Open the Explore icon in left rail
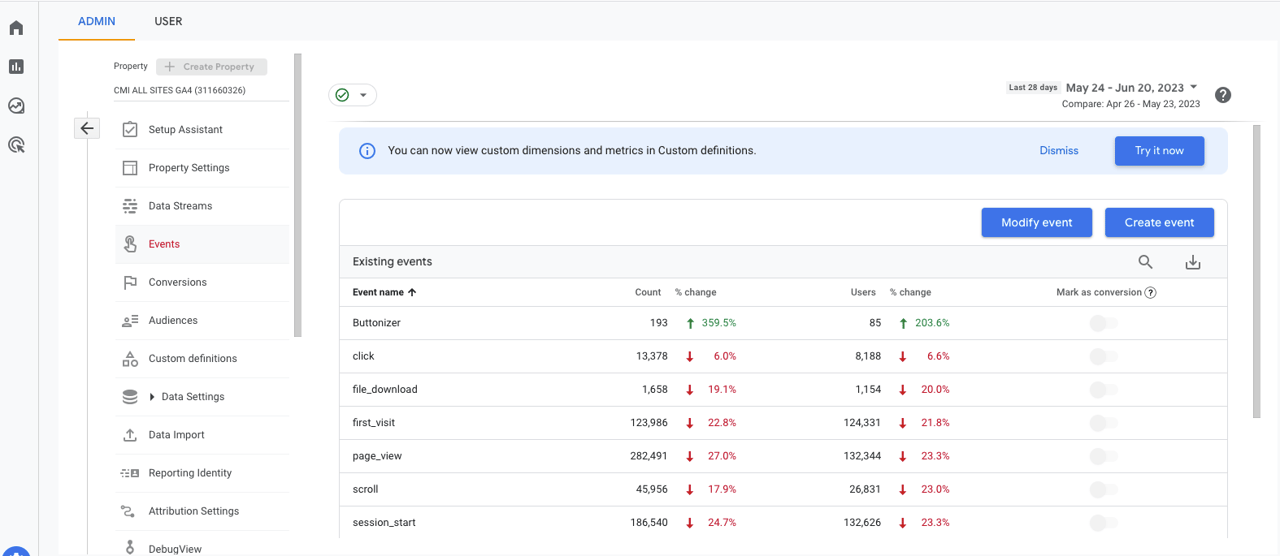 (x=16, y=106)
